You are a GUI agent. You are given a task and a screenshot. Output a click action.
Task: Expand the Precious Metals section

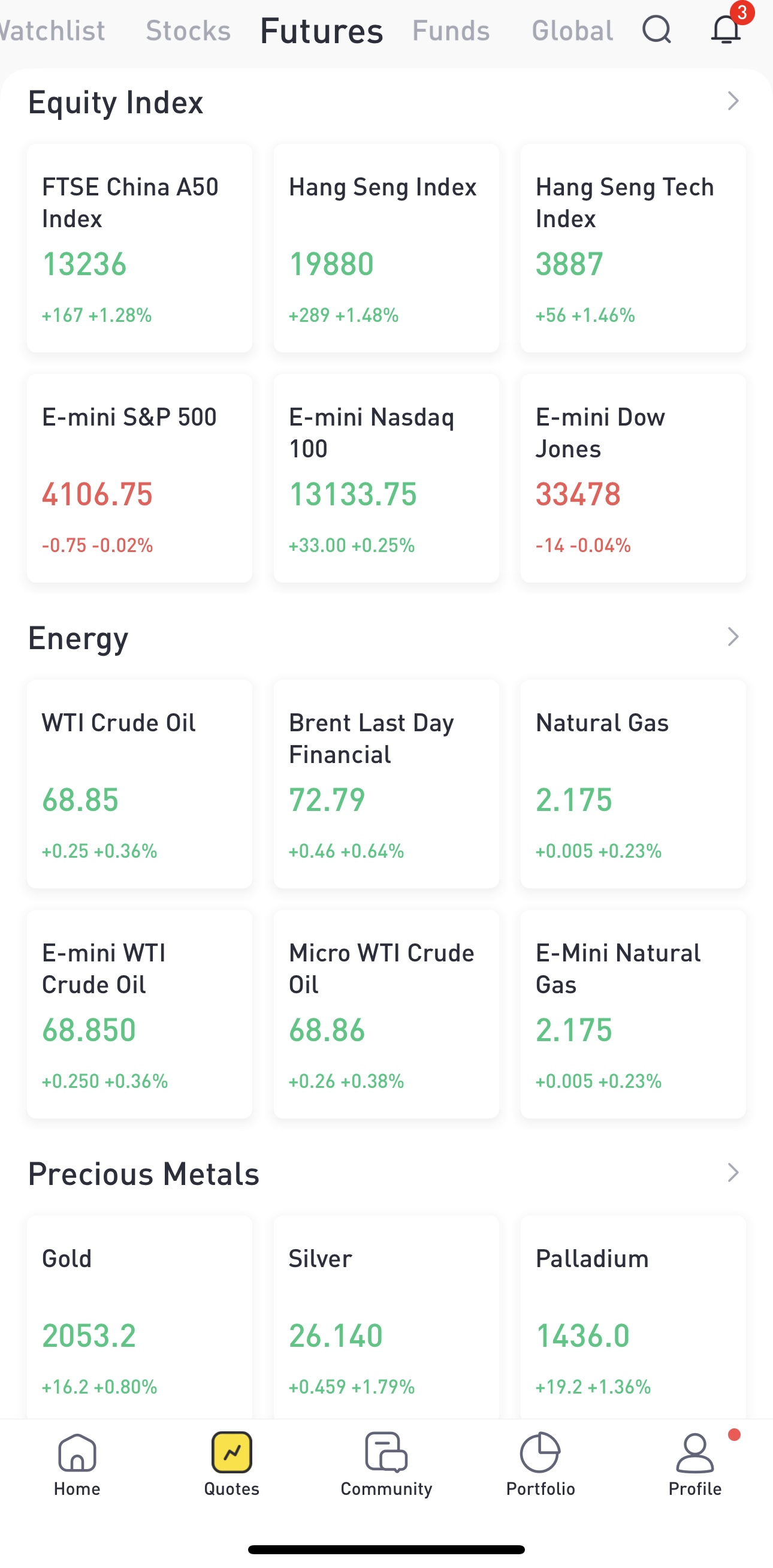coord(733,1173)
